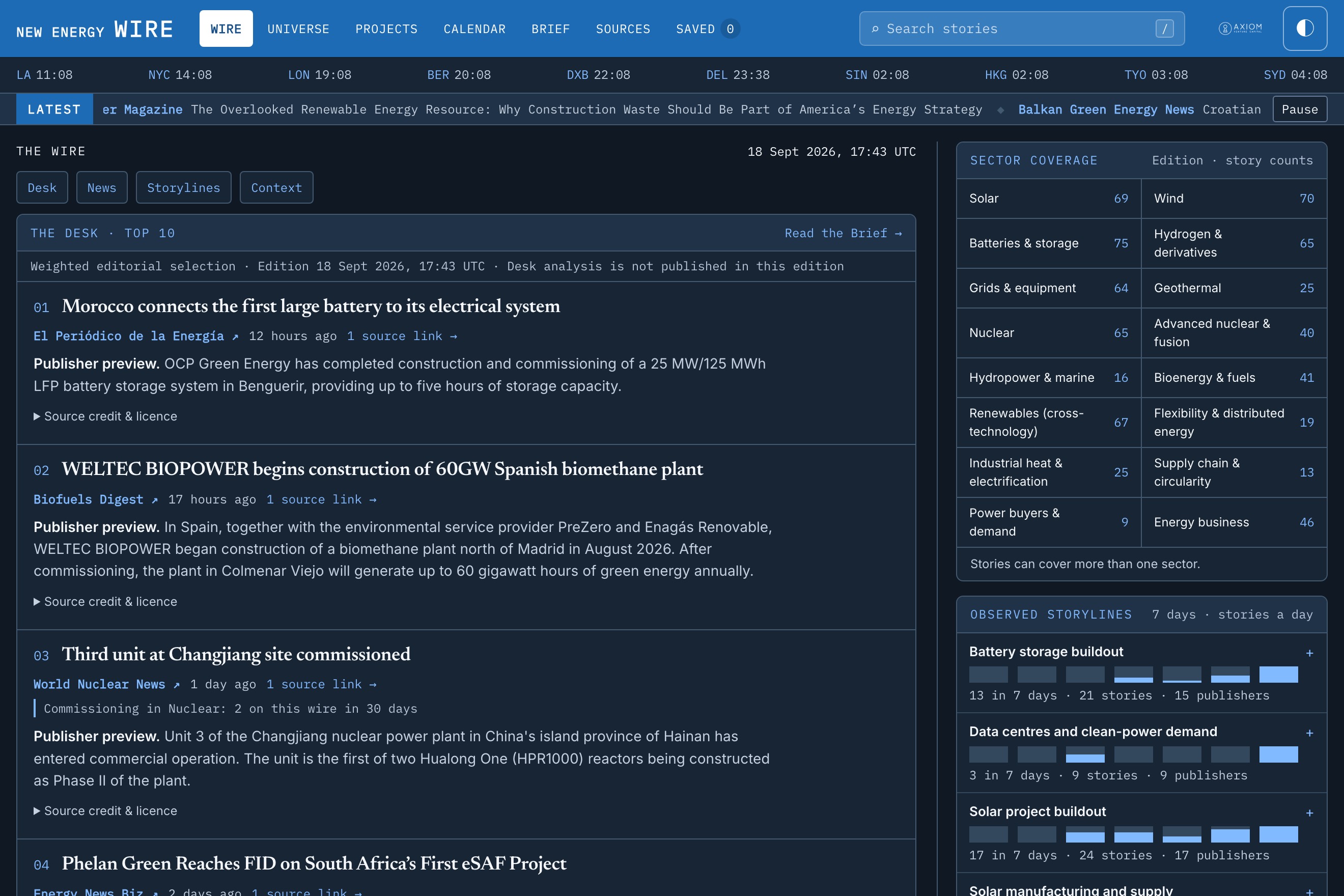This screenshot has width=1344, height=896.
Task: Select the Wind sector cell
Action: (1234, 198)
